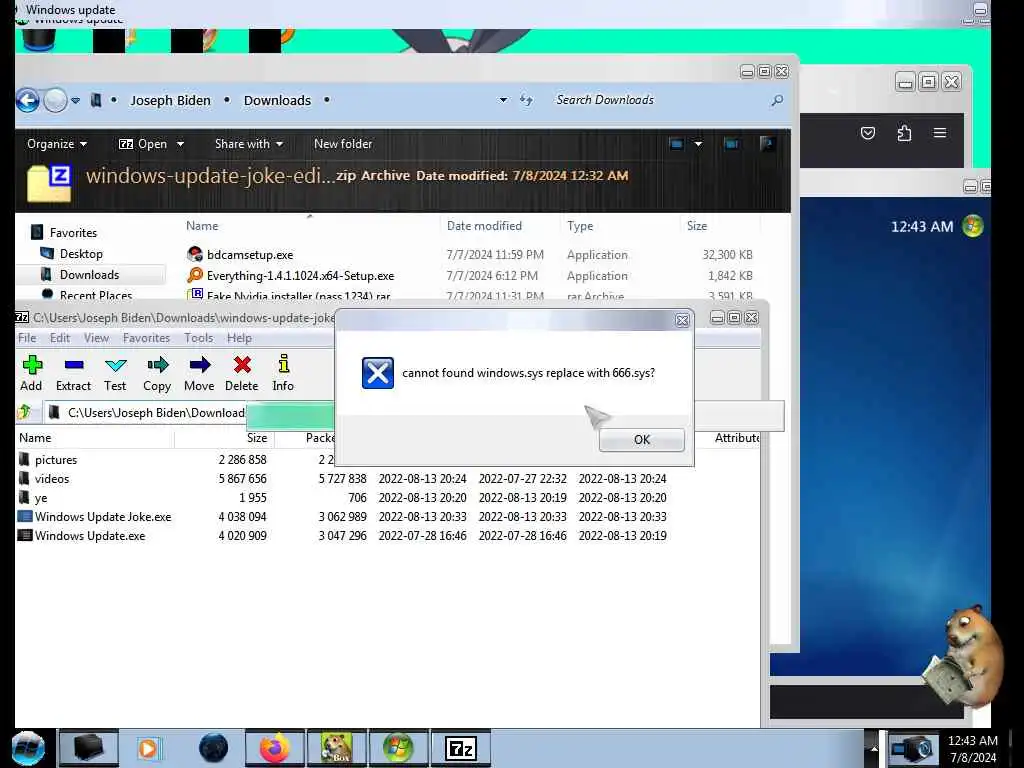Open media player taskbar icon
The image size is (1024, 768).
pos(148,748)
